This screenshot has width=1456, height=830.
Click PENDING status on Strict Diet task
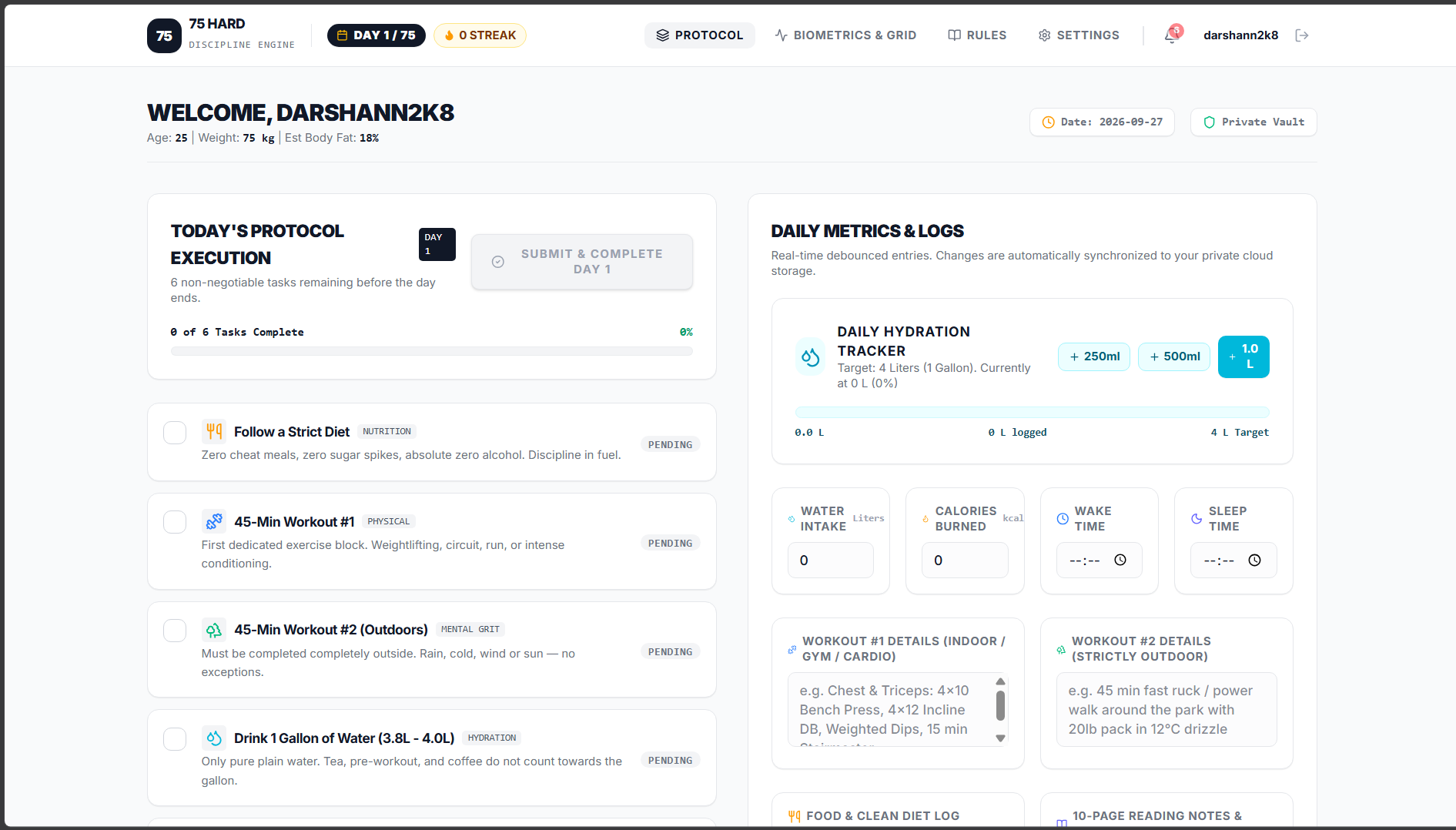click(670, 444)
